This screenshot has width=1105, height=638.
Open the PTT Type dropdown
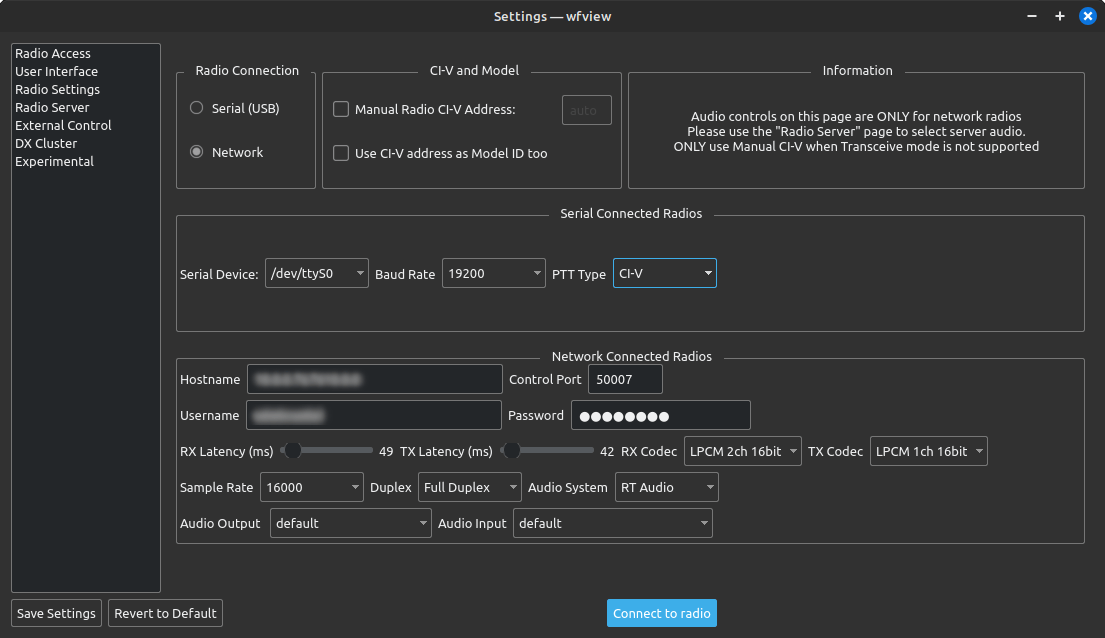(x=665, y=274)
